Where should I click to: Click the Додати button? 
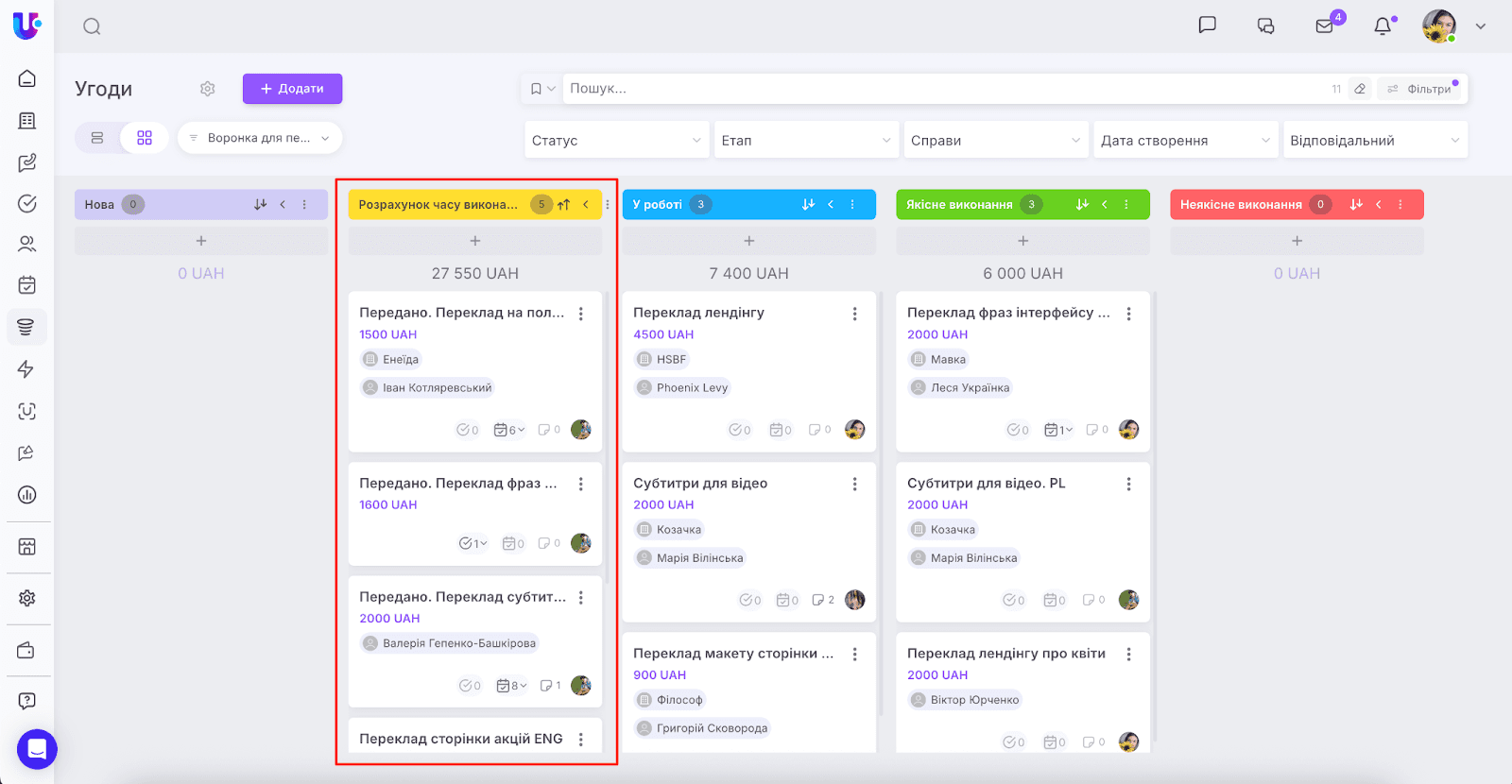click(292, 89)
